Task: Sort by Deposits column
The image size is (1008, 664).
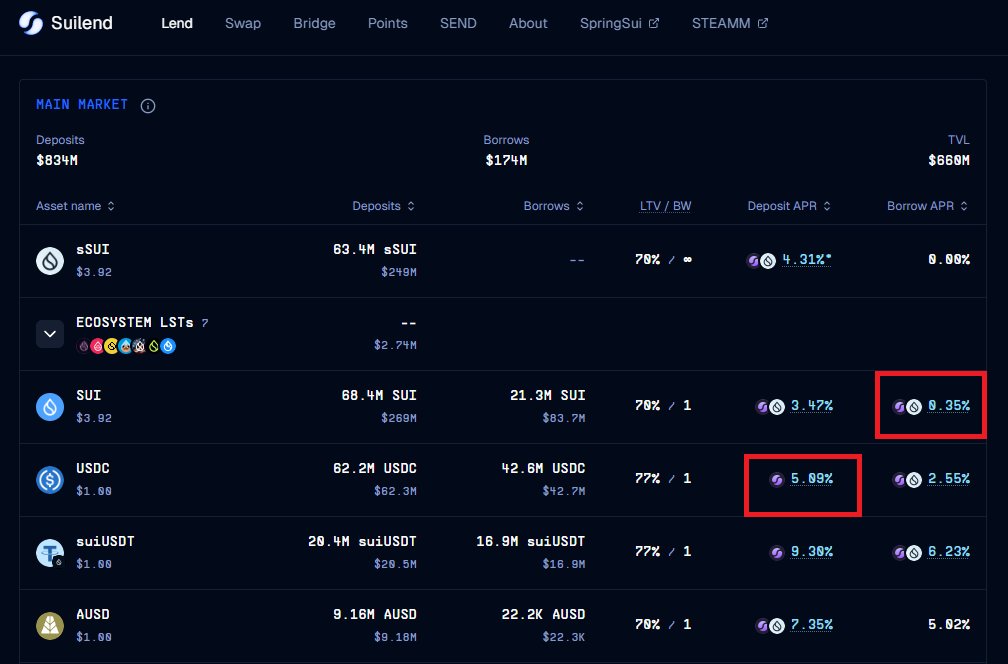Action: click(x=383, y=206)
